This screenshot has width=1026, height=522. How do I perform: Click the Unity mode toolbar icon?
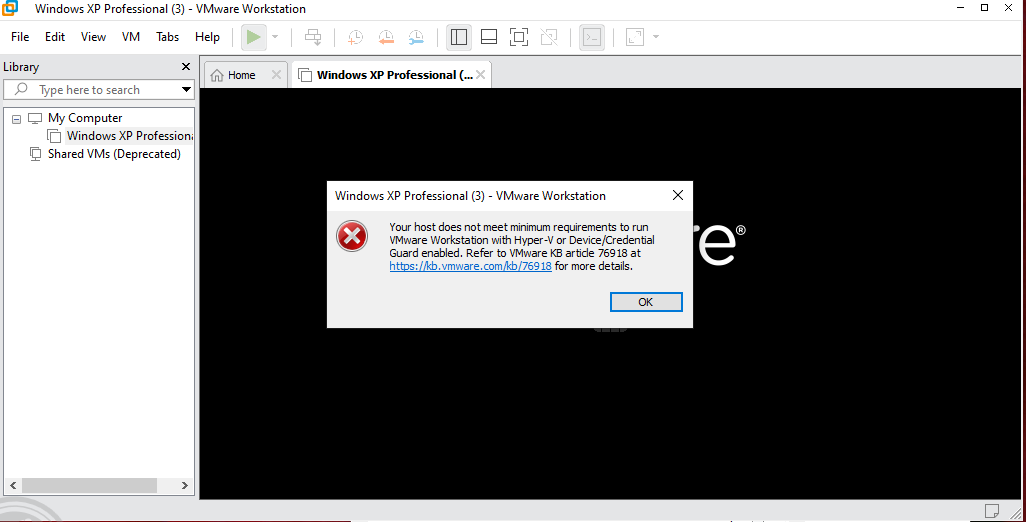click(x=549, y=37)
